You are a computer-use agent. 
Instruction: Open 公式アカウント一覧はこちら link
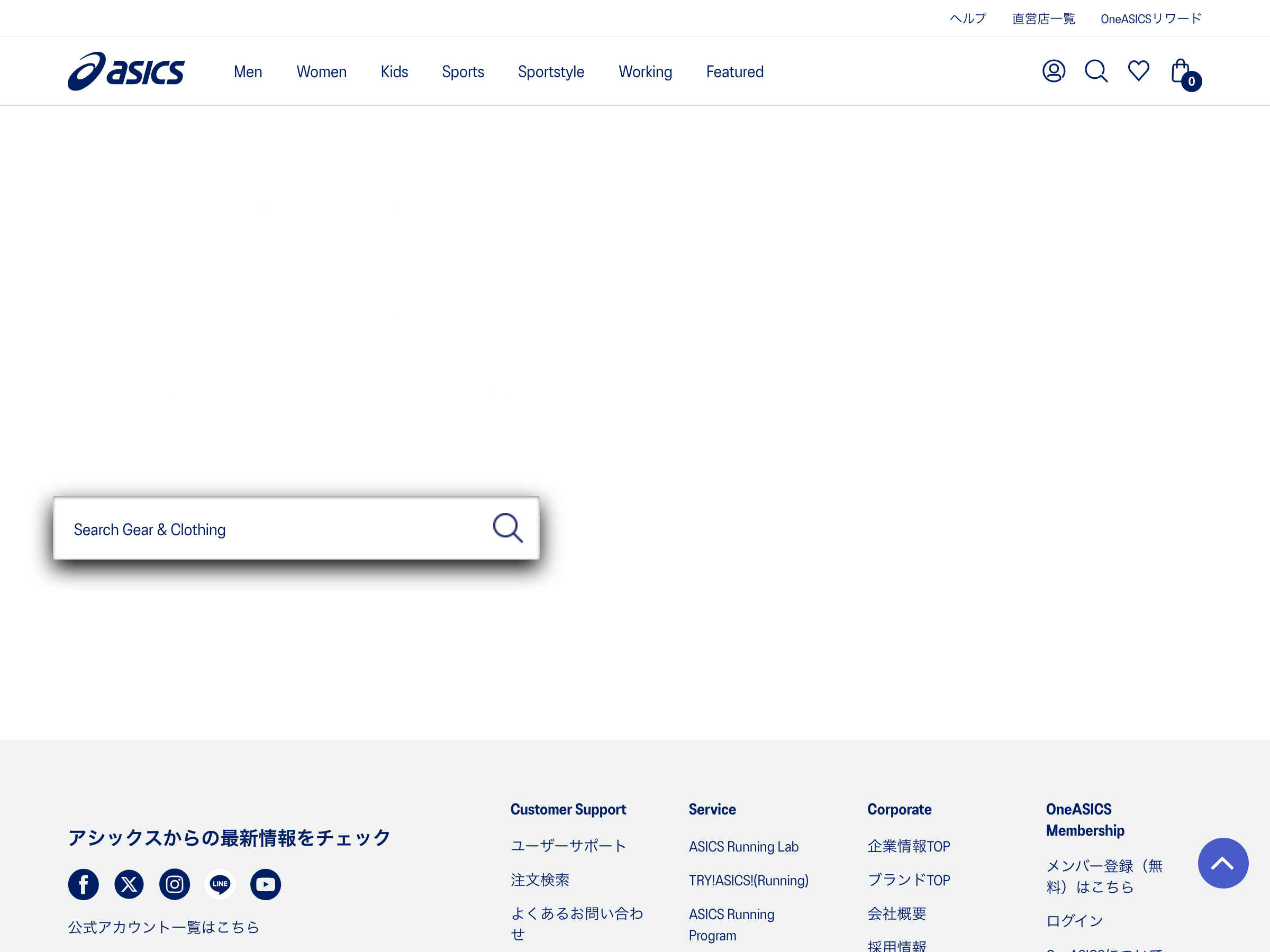click(164, 927)
